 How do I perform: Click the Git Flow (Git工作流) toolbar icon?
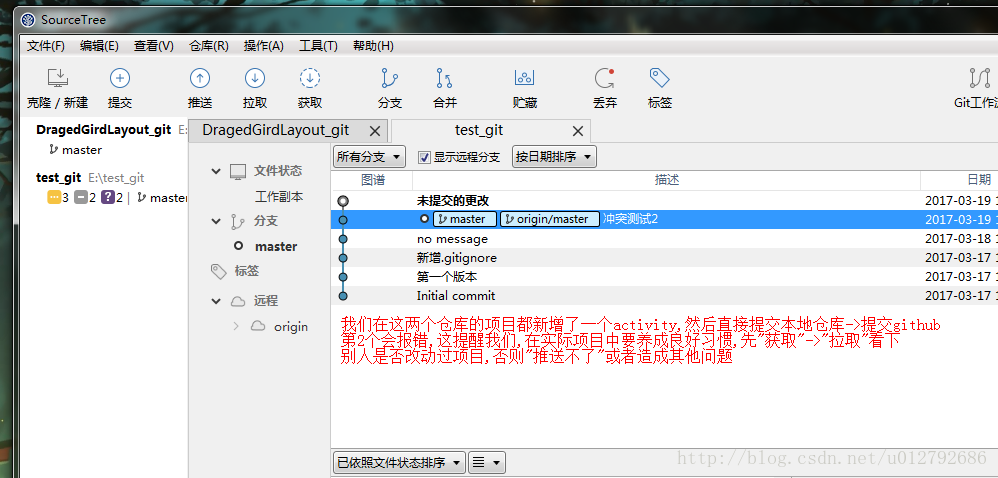coord(980,78)
